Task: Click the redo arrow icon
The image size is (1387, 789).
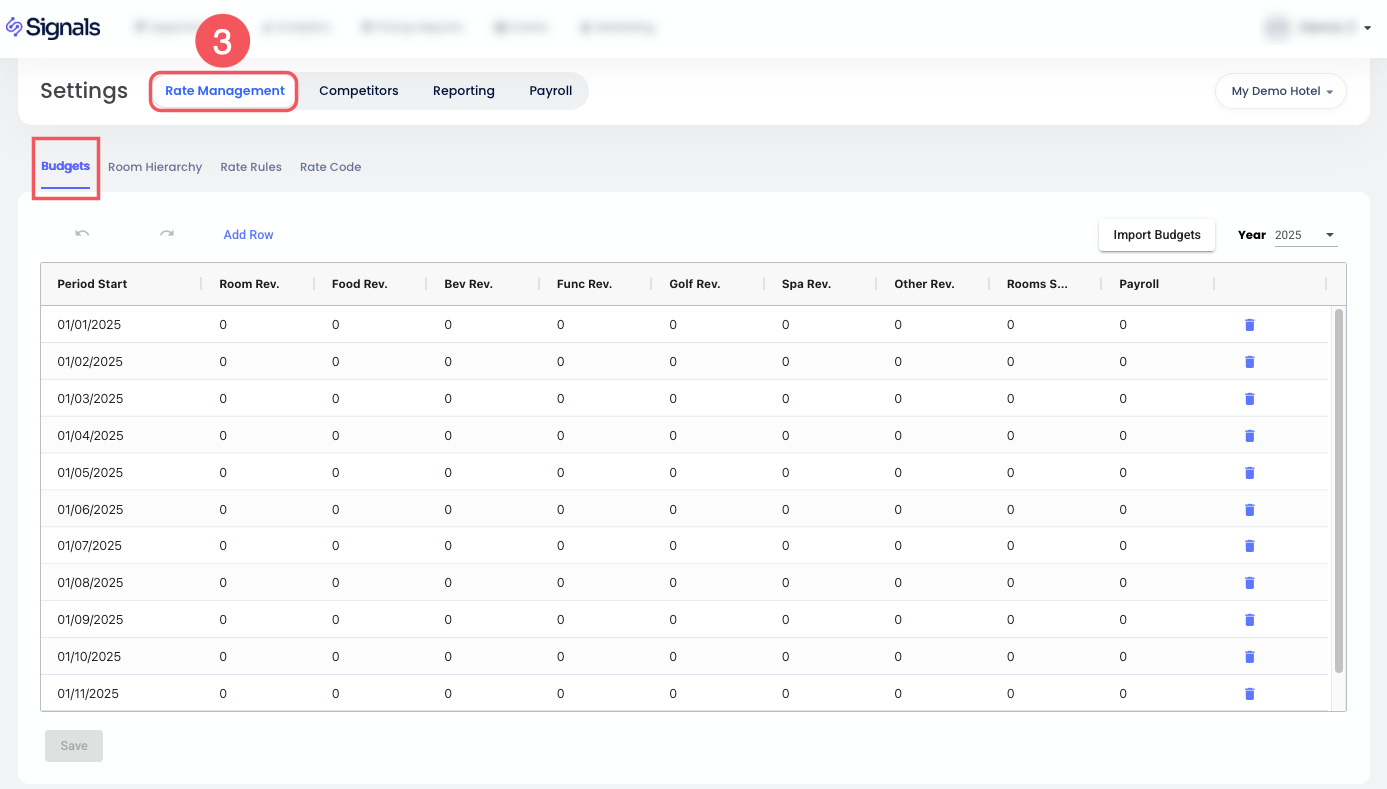Action: click(x=167, y=234)
